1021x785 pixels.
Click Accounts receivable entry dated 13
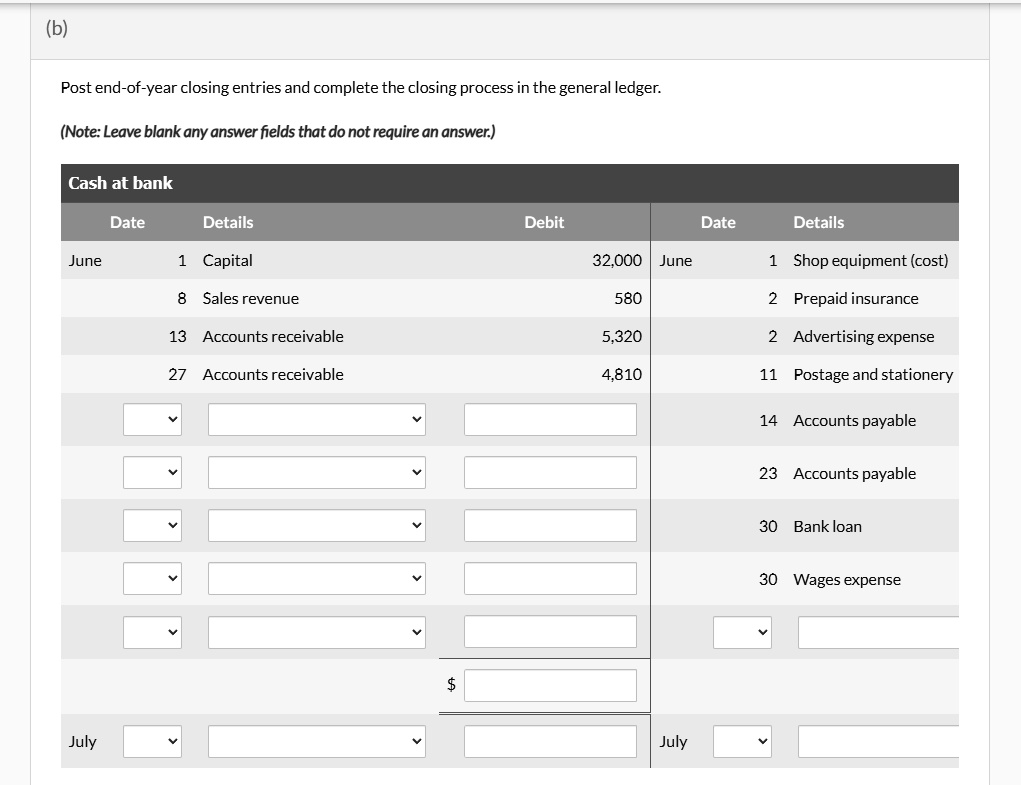tap(273, 337)
